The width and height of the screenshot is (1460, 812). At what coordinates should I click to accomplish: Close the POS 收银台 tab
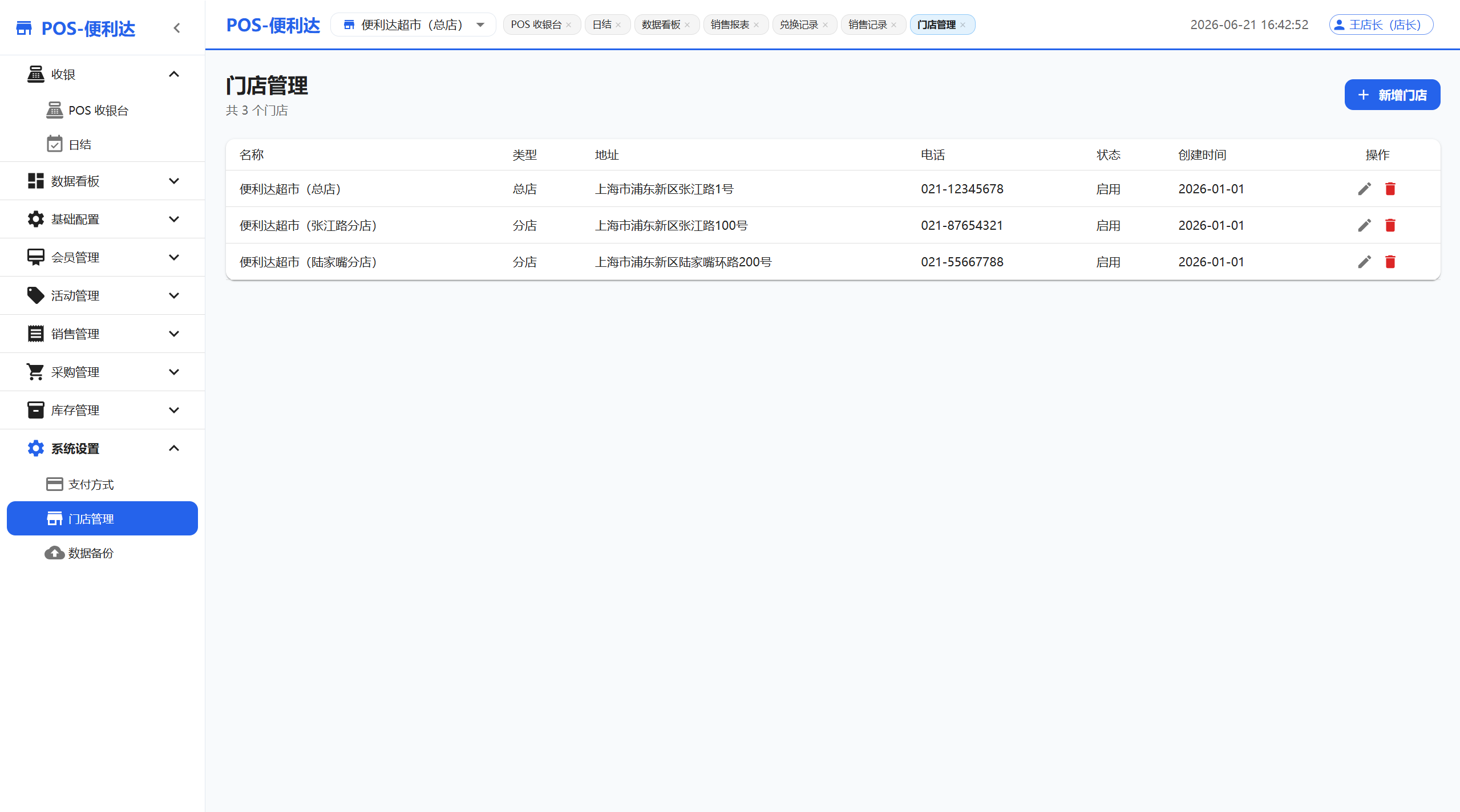click(569, 25)
